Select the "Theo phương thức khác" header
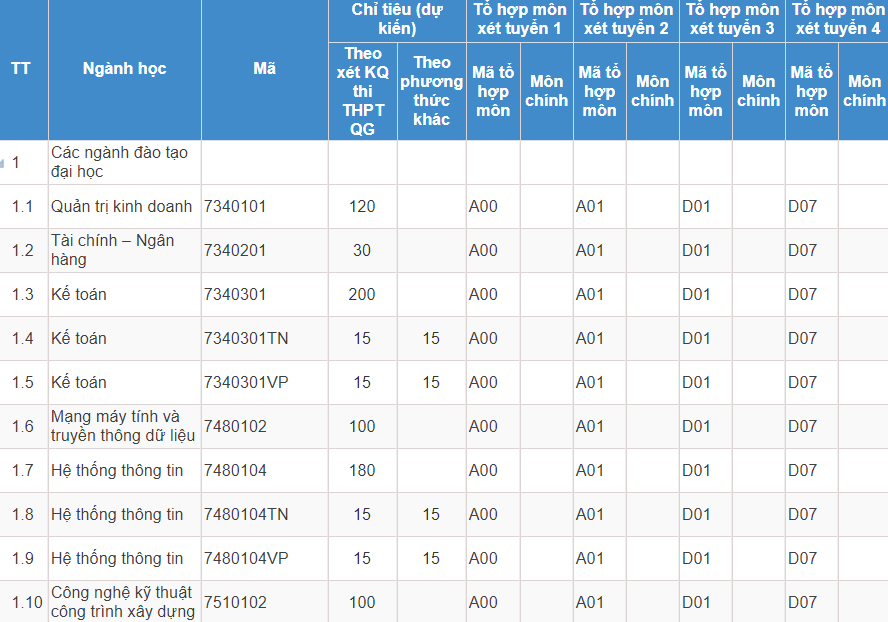The image size is (888, 622). pos(431,91)
